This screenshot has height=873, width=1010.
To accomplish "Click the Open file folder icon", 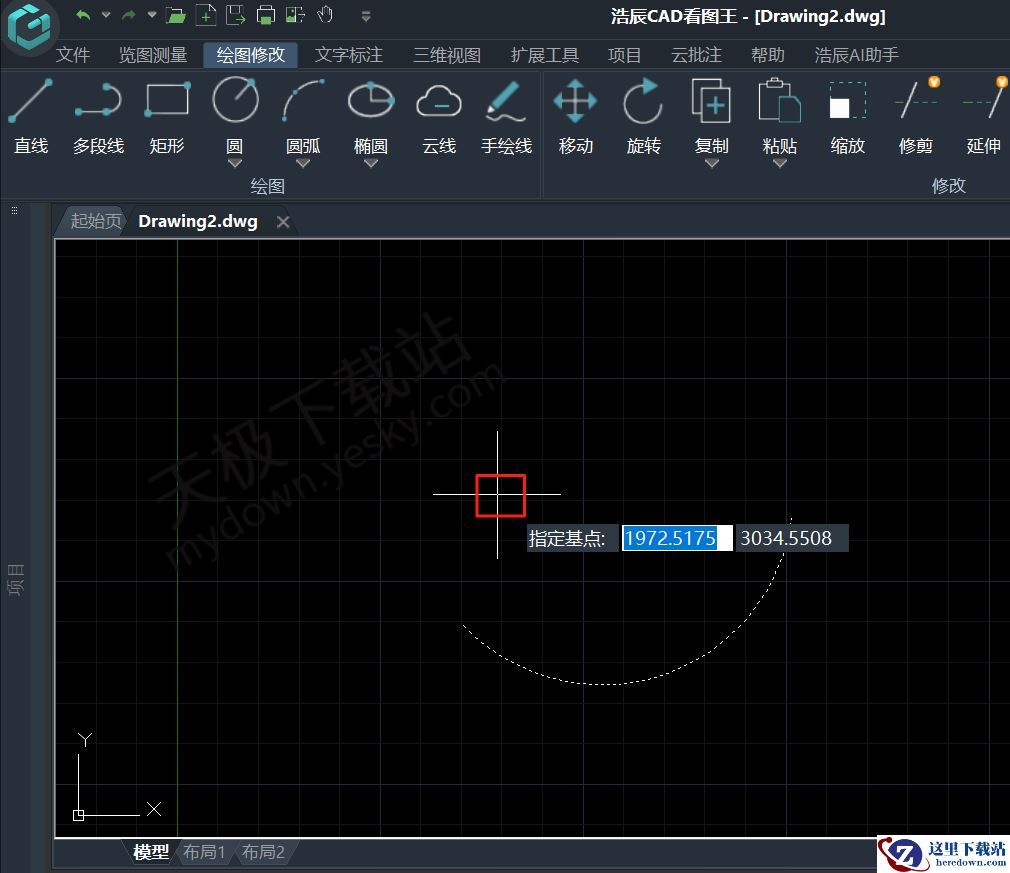I will pos(175,15).
